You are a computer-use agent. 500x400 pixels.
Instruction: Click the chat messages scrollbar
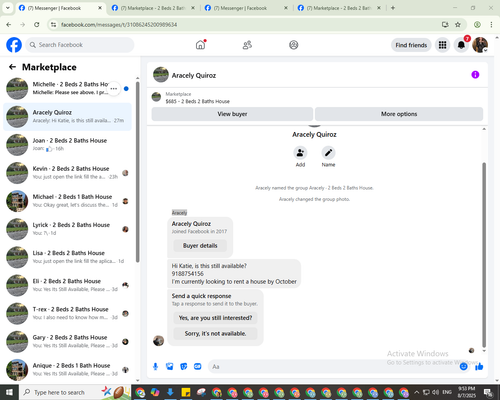click(x=484, y=255)
